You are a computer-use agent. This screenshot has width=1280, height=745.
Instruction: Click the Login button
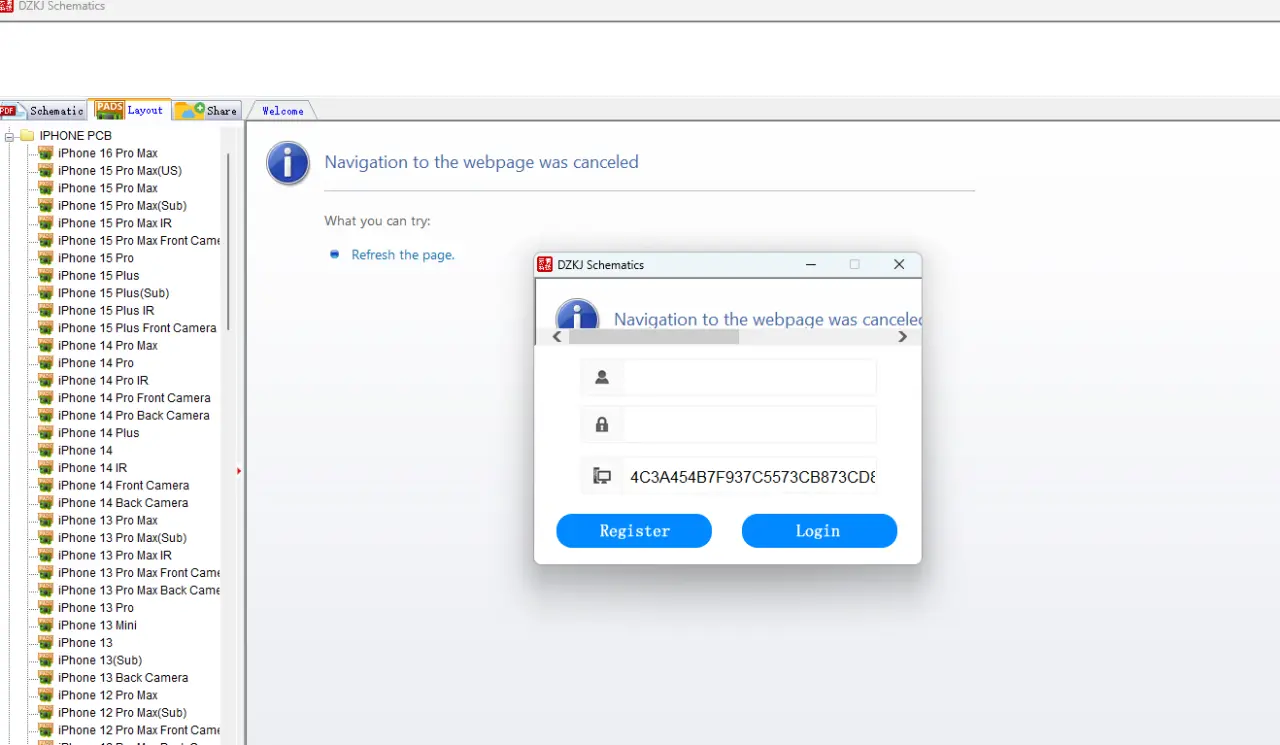pos(819,531)
